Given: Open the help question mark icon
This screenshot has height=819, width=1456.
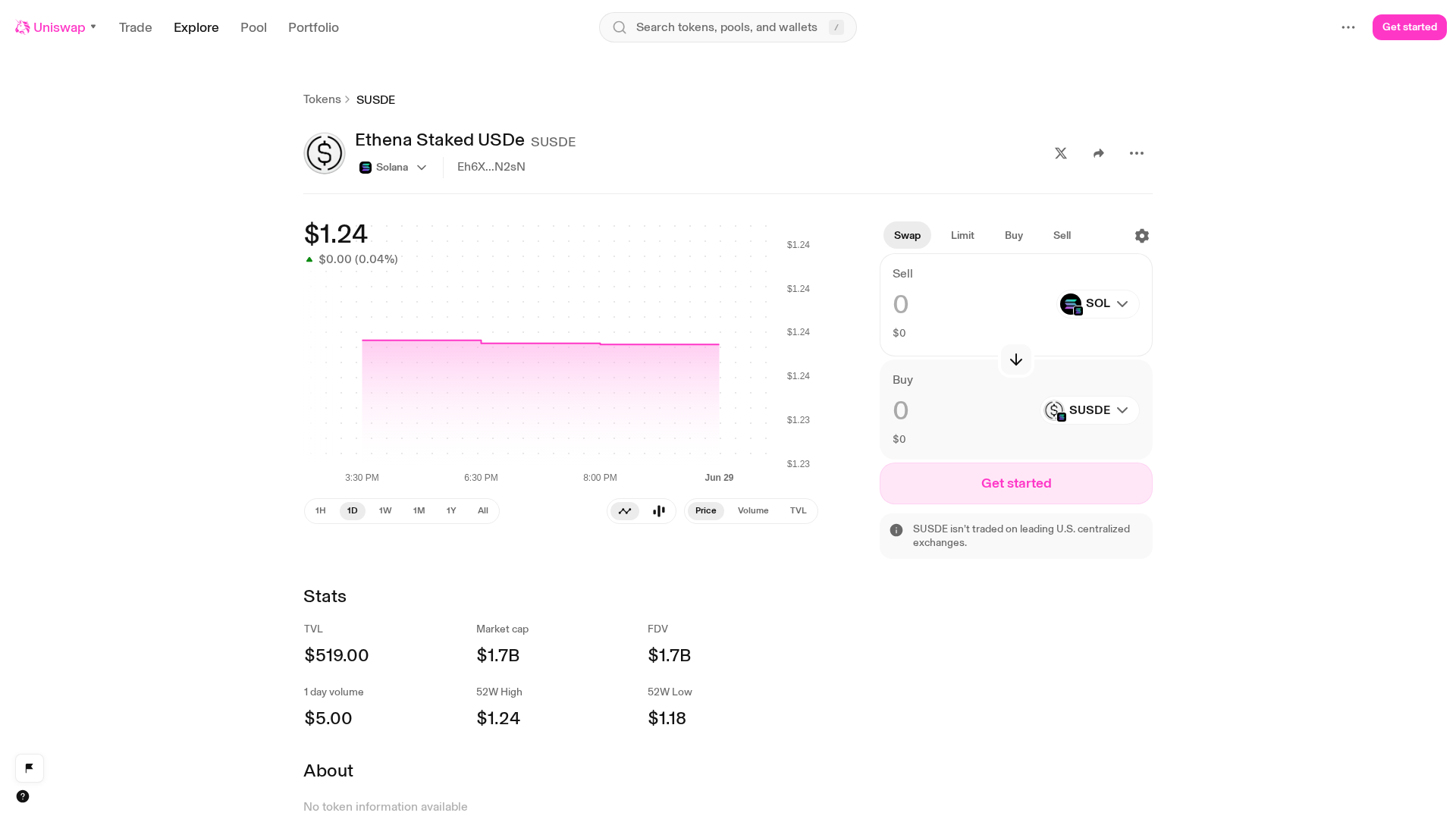Looking at the screenshot, I should (x=23, y=796).
